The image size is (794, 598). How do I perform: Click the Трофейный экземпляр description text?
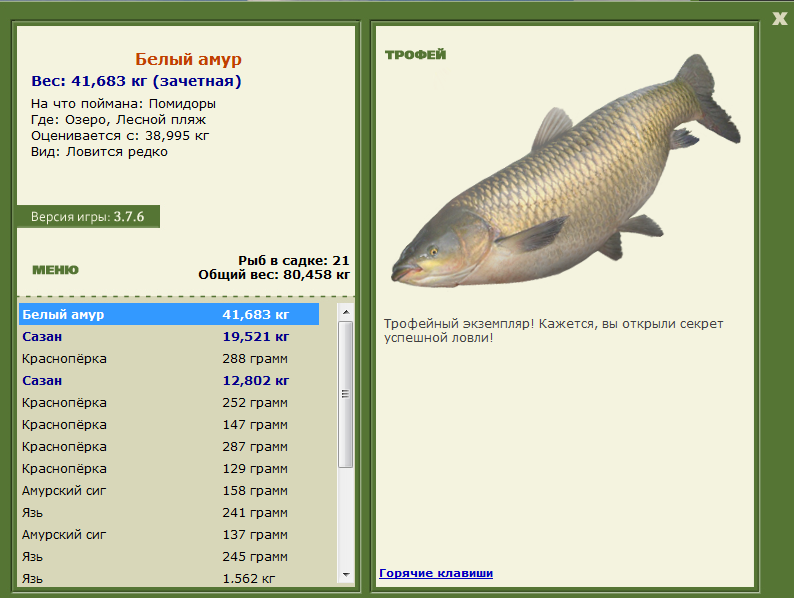point(553,331)
